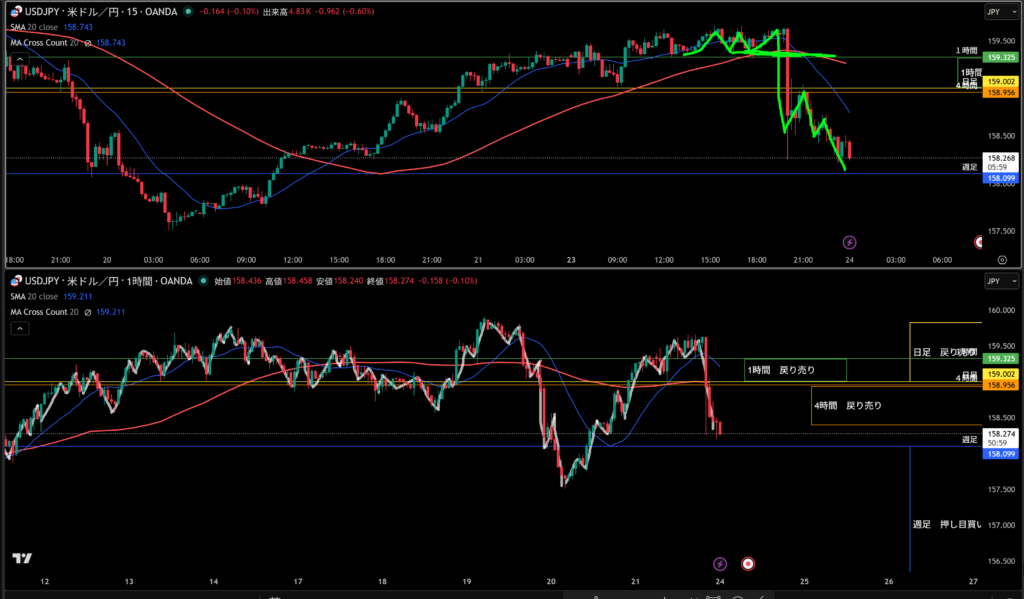The width and height of the screenshot is (1024, 599).
Task: Collapse the indicator legend on the top chart
Action: [20, 57]
